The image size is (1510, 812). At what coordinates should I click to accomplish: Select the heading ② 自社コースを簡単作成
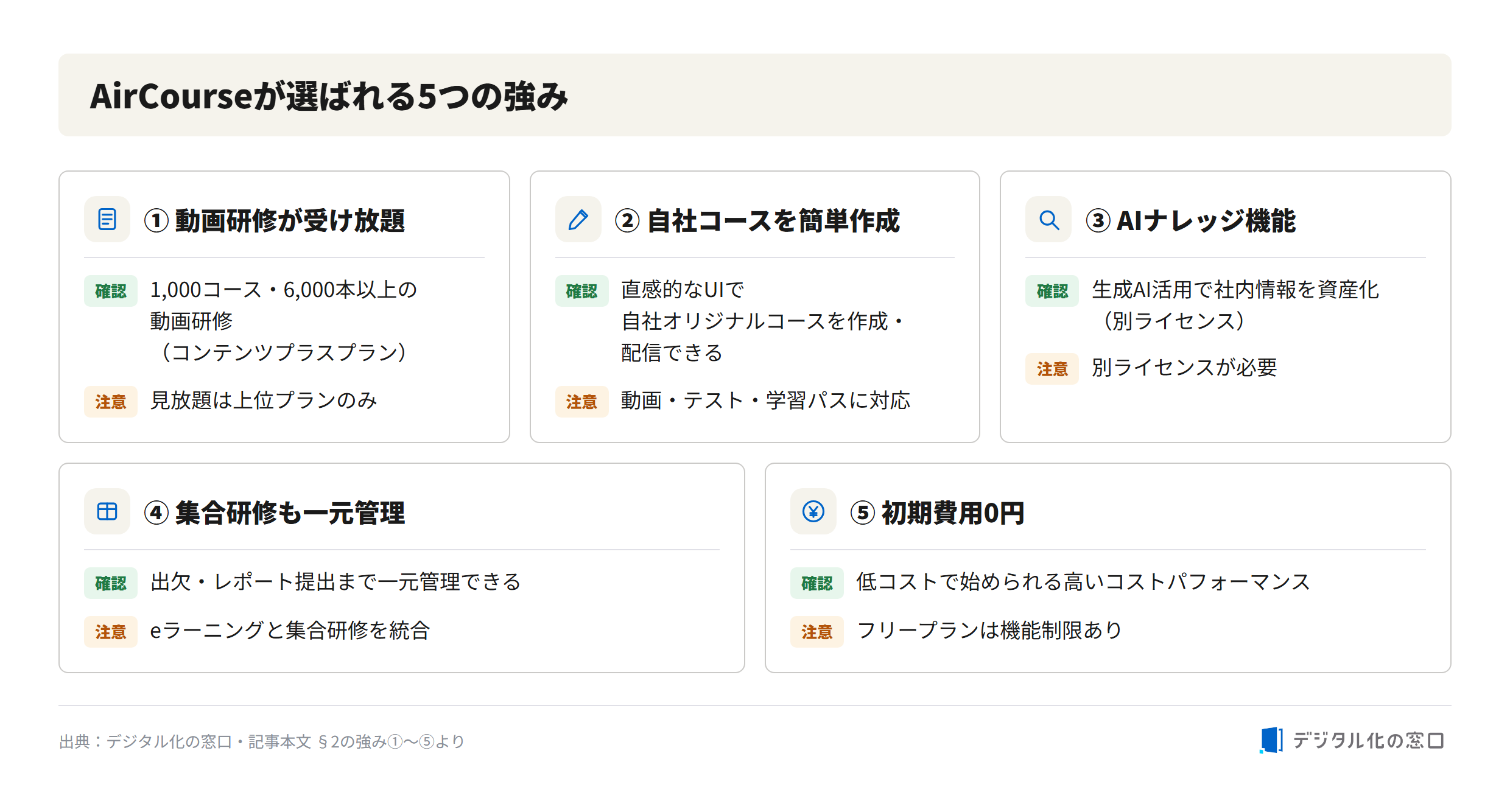[757, 220]
